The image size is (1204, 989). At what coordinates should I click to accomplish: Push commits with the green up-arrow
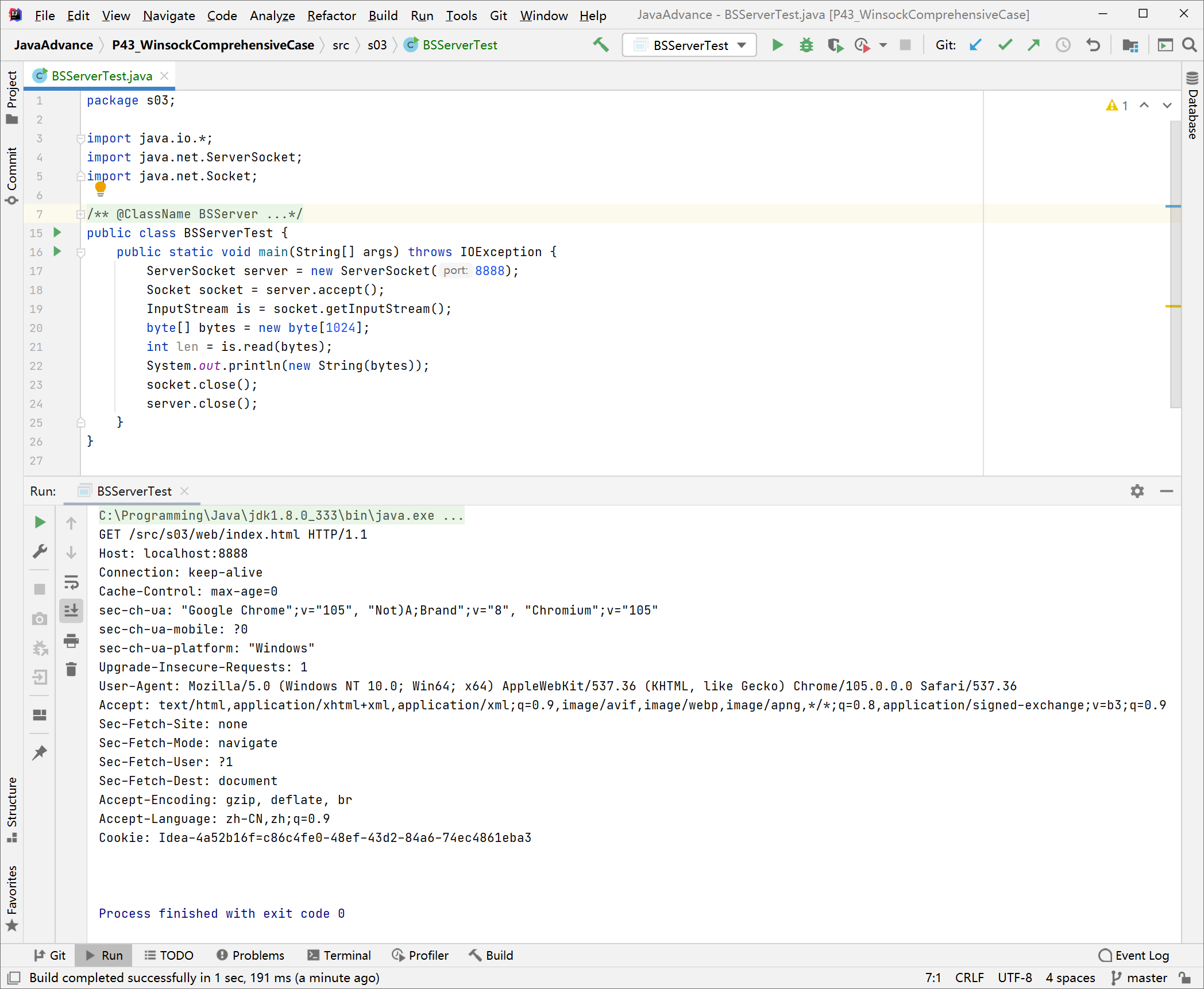tap(1034, 45)
